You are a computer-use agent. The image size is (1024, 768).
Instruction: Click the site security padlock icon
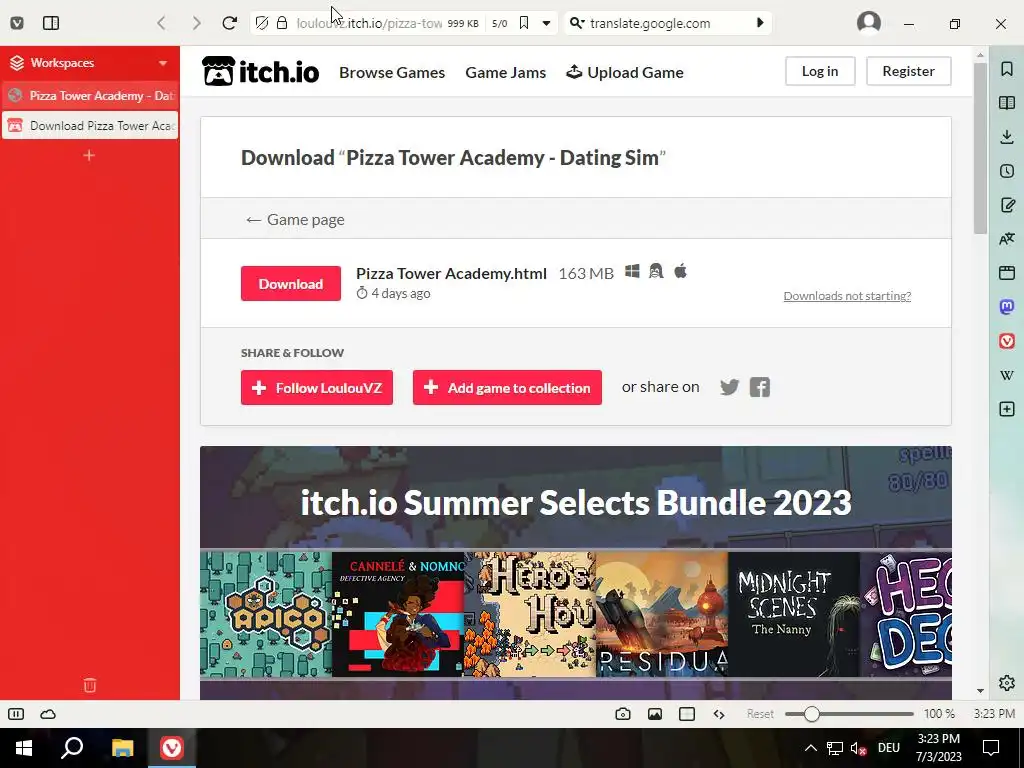[281, 24]
